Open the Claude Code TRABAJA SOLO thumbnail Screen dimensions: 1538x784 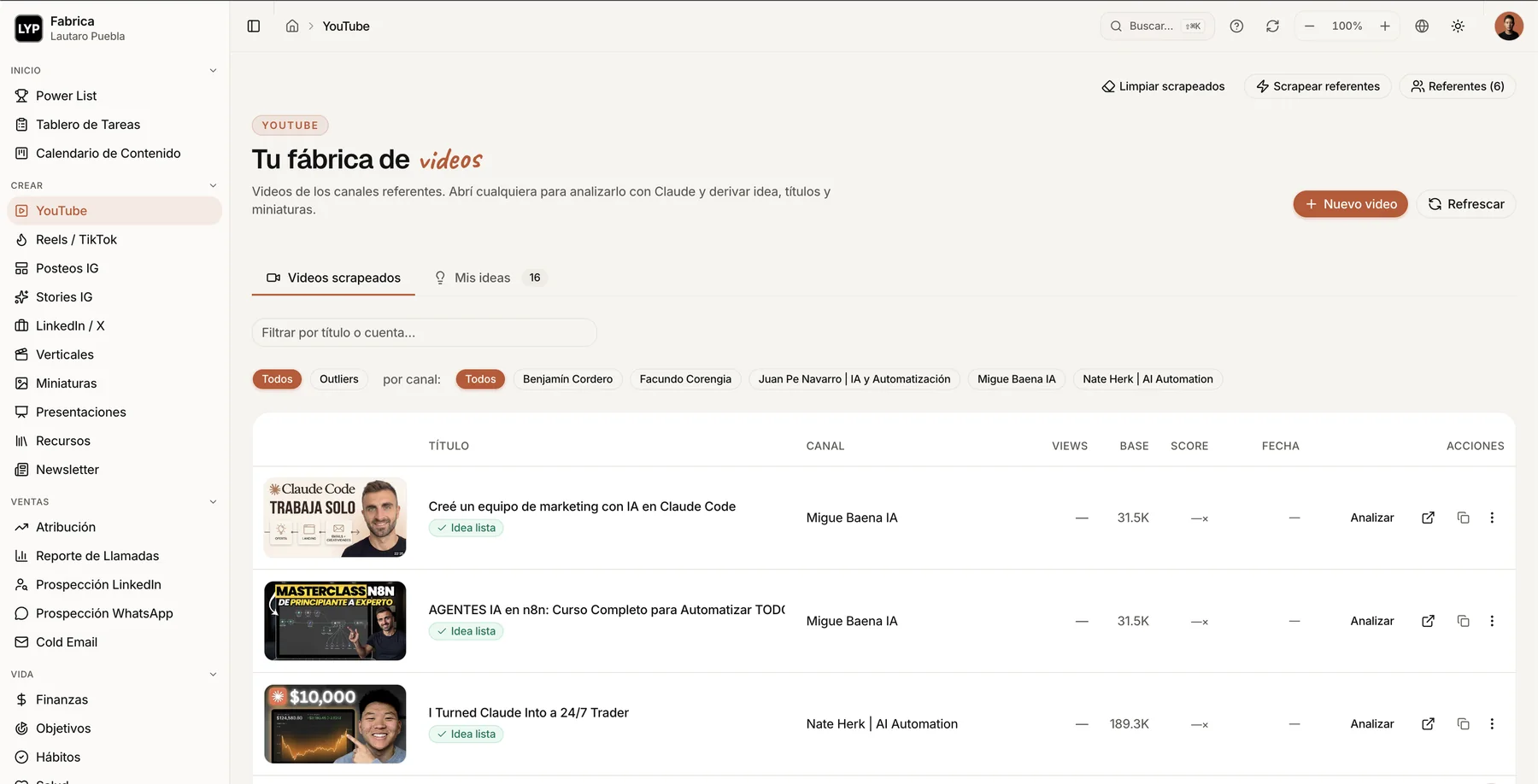point(335,518)
